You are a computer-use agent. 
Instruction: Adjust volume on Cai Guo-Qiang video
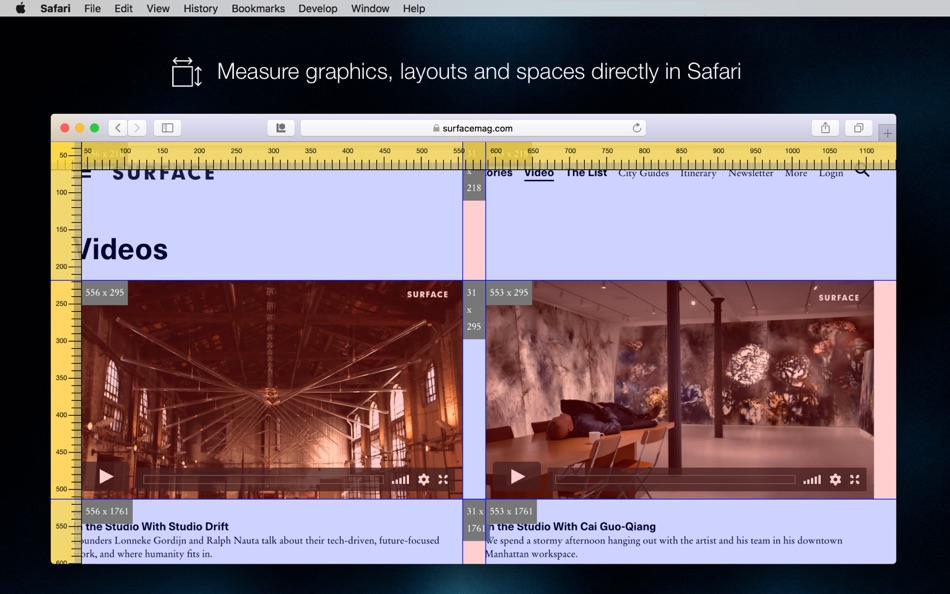pyautogui.click(x=812, y=479)
